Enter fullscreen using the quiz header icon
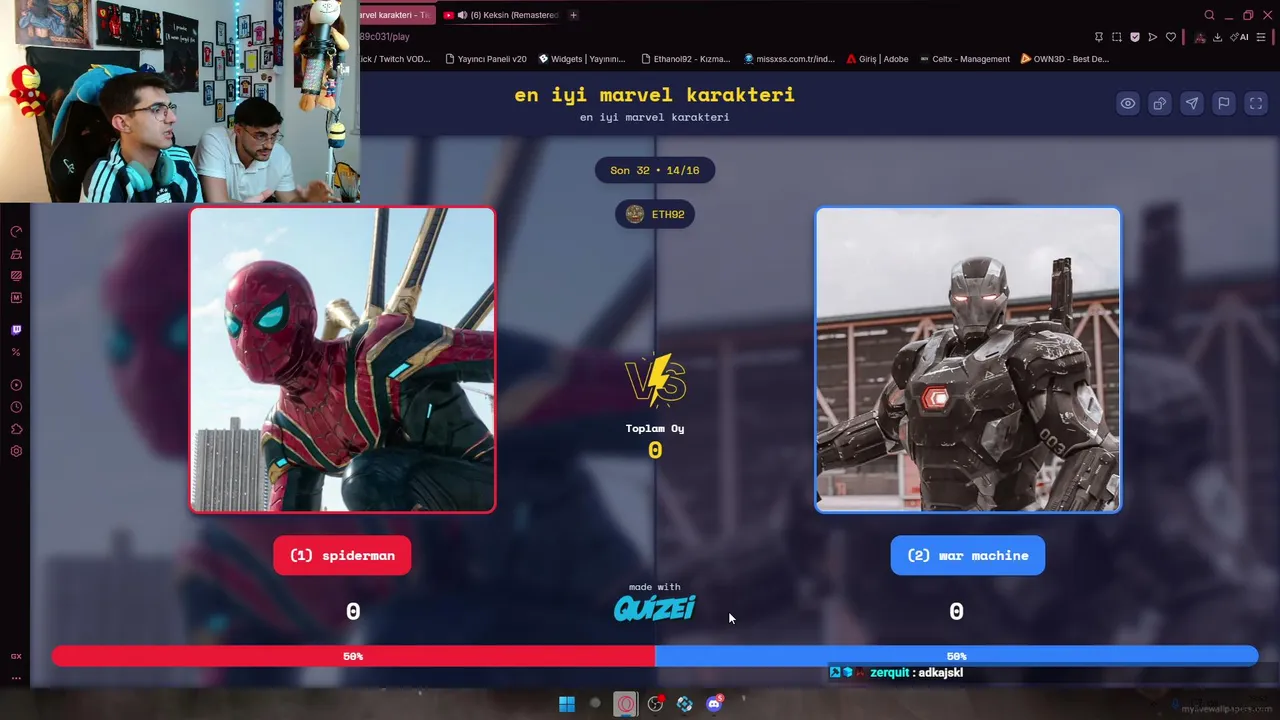This screenshot has width=1280, height=720. point(1256,103)
